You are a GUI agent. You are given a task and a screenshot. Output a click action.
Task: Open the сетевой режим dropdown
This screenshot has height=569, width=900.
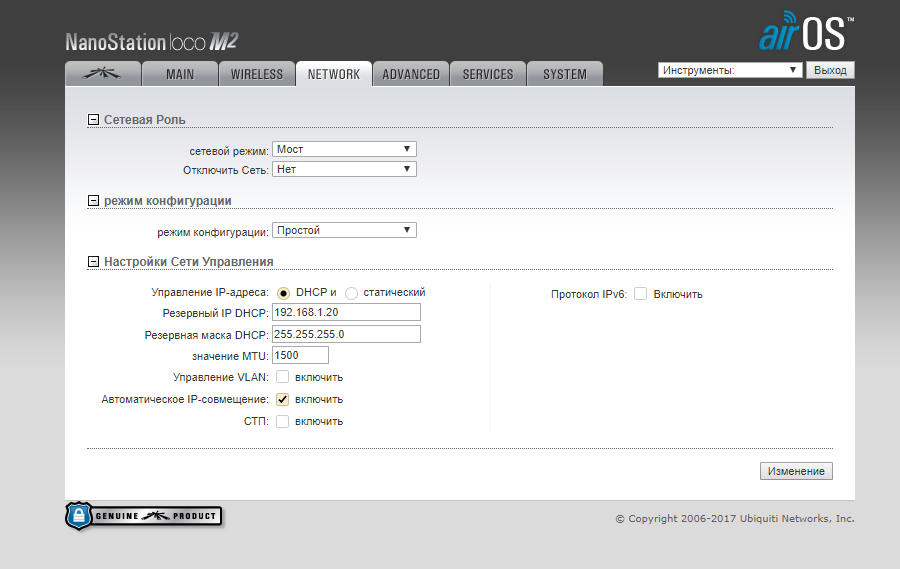pyautogui.click(x=344, y=149)
